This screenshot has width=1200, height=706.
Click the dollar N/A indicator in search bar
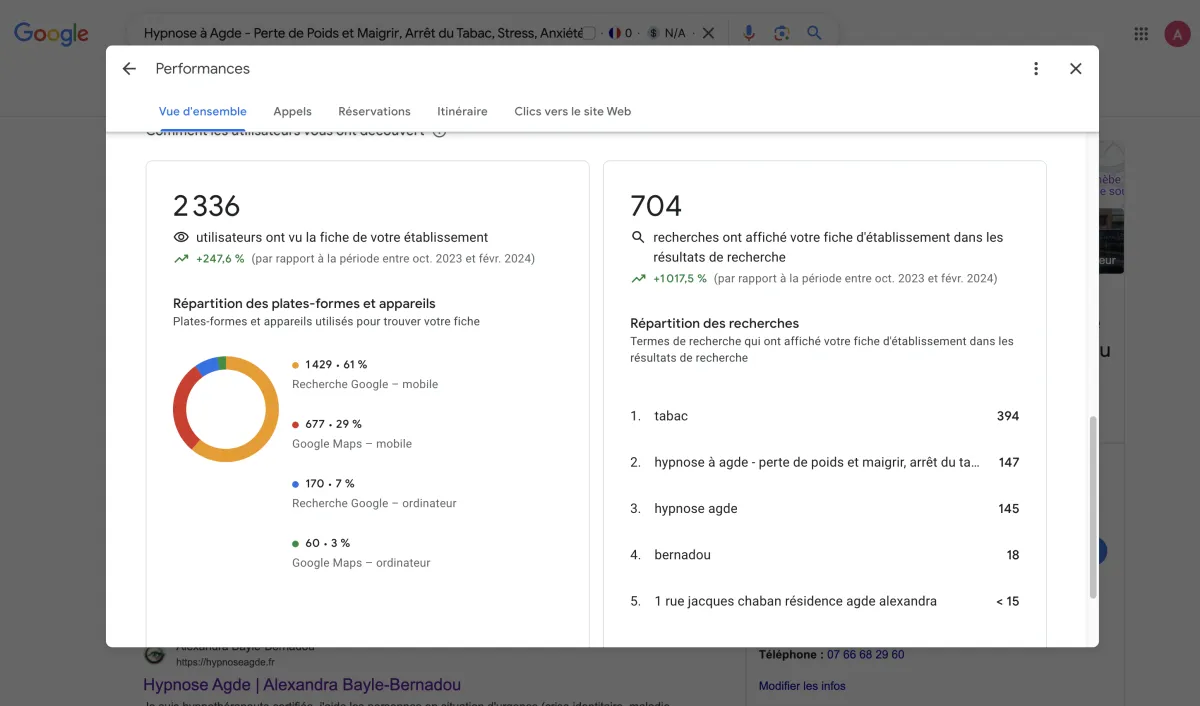click(x=667, y=33)
